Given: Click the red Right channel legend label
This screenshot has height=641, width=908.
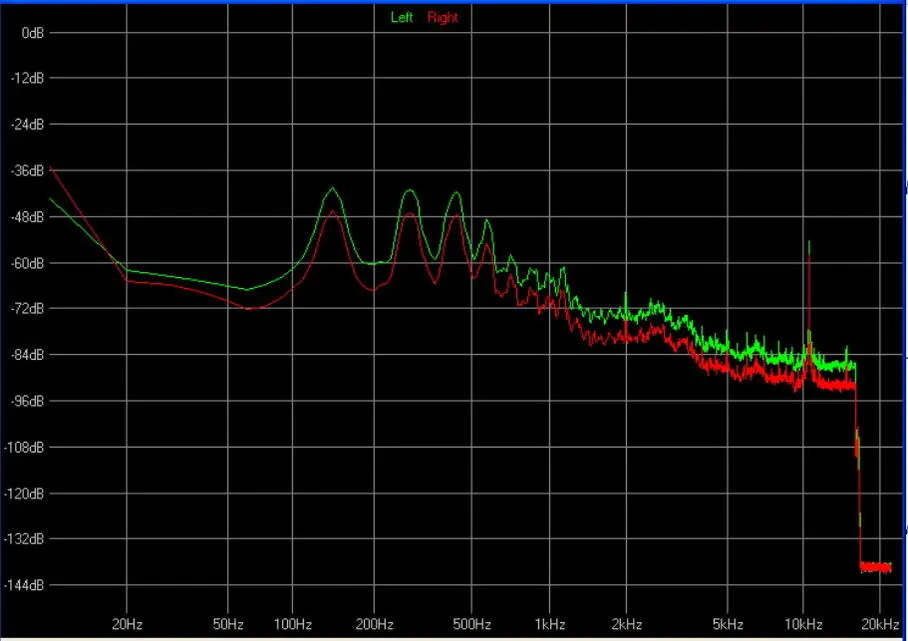Looking at the screenshot, I should pyautogui.click(x=442, y=17).
